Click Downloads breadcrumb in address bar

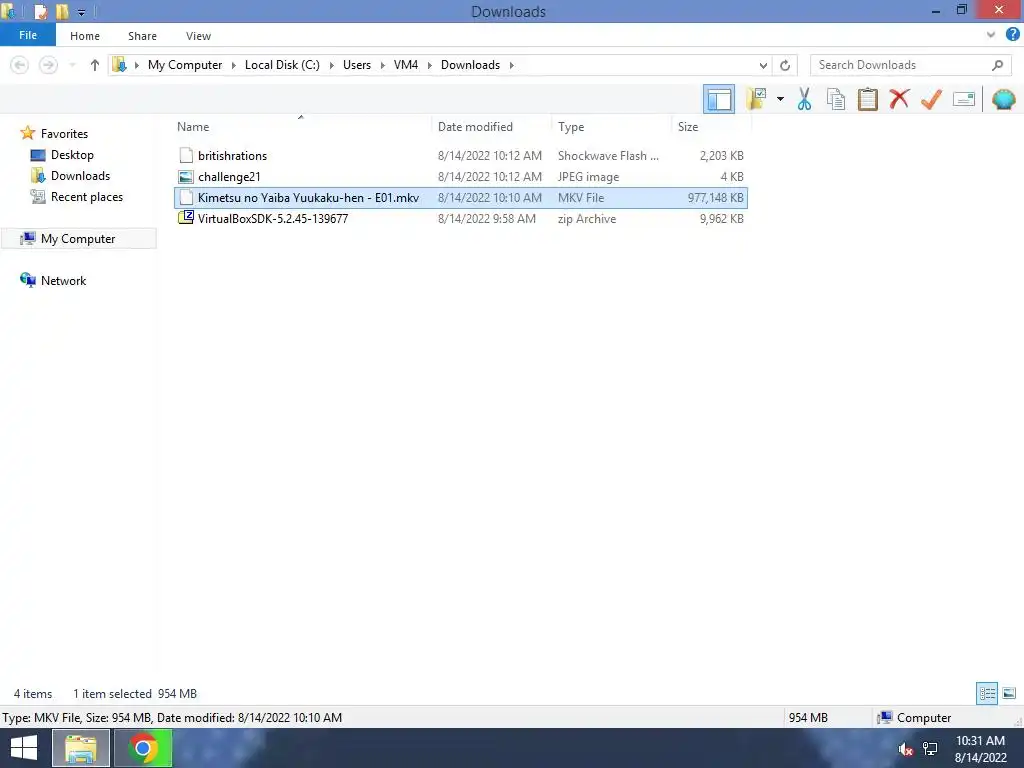470,65
